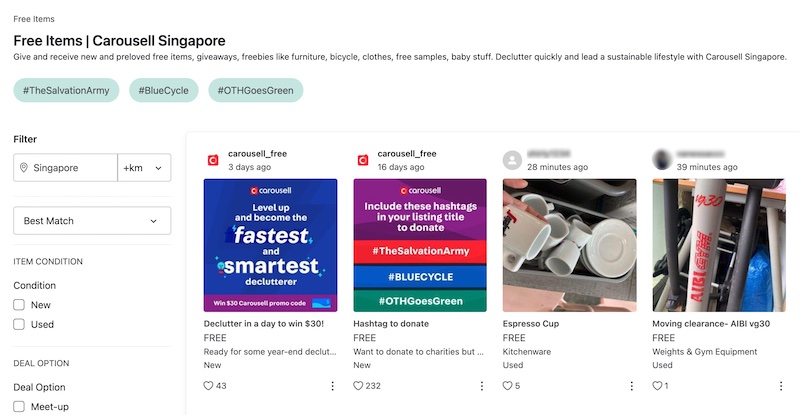
Task: Open three-dot menu on Moving clearance listing
Action: (x=781, y=385)
